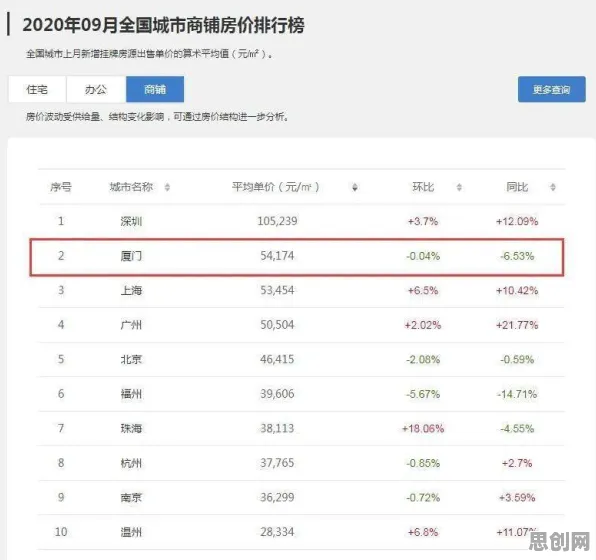This screenshot has width=596, height=560.
Task: Select city 北京 in the table
Action: [131, 359]
